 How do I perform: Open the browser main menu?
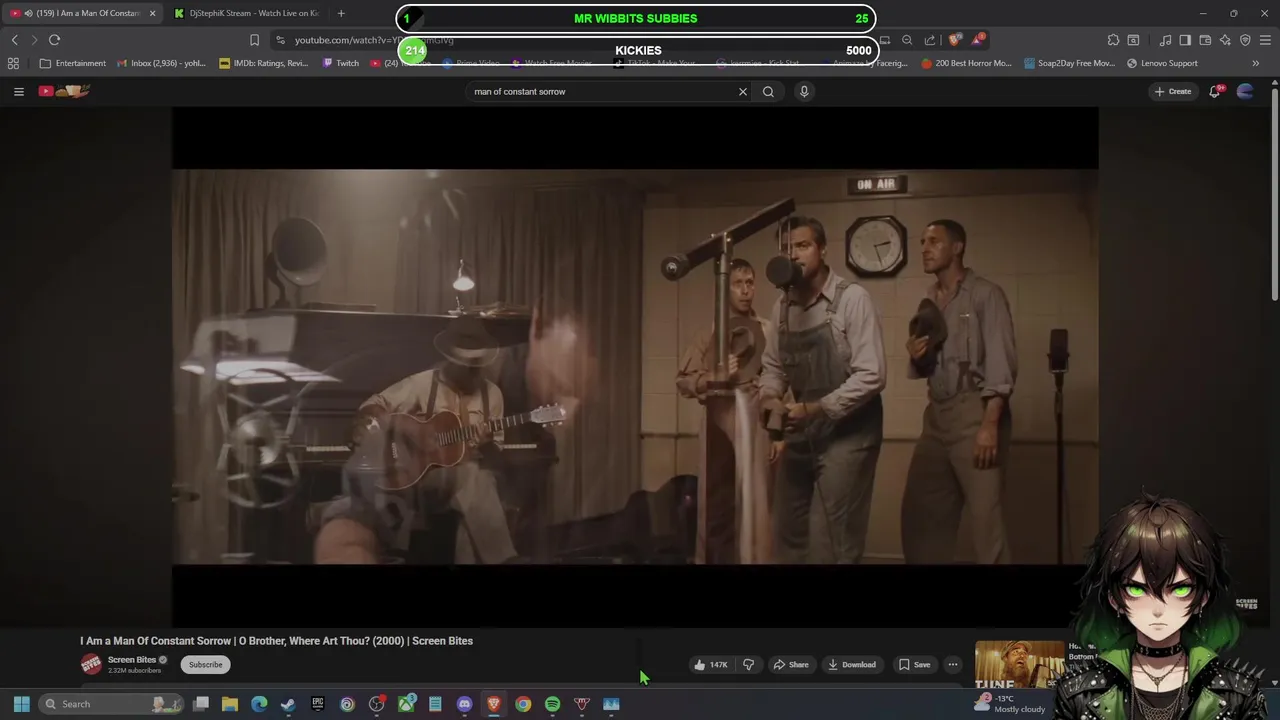1265,40
